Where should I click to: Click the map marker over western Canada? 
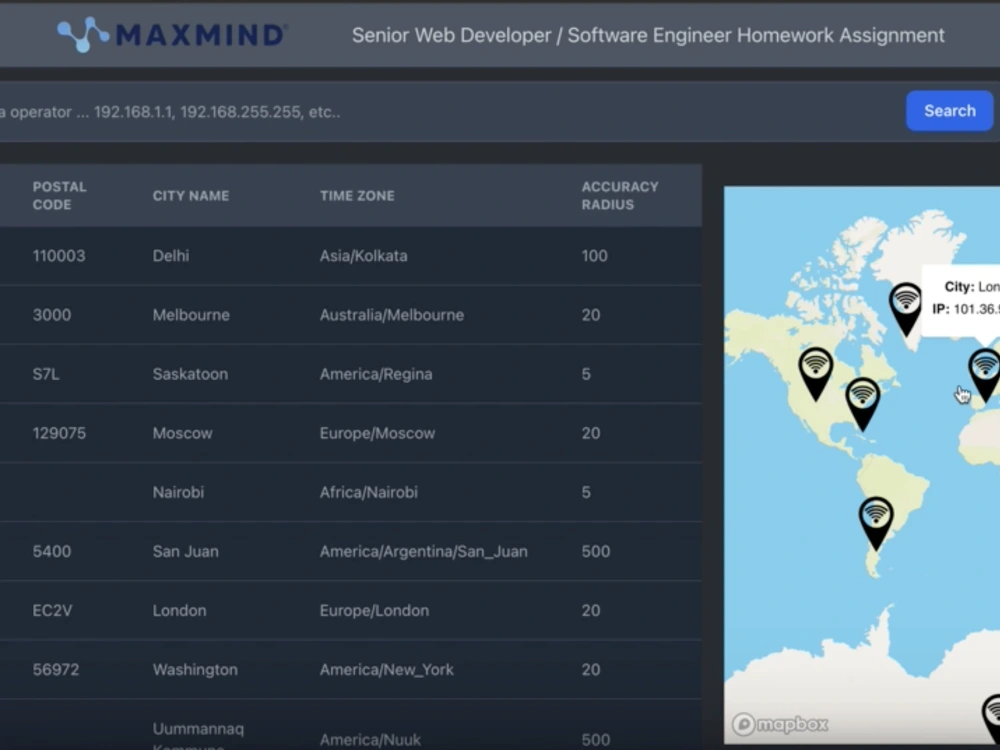[816, 374]
